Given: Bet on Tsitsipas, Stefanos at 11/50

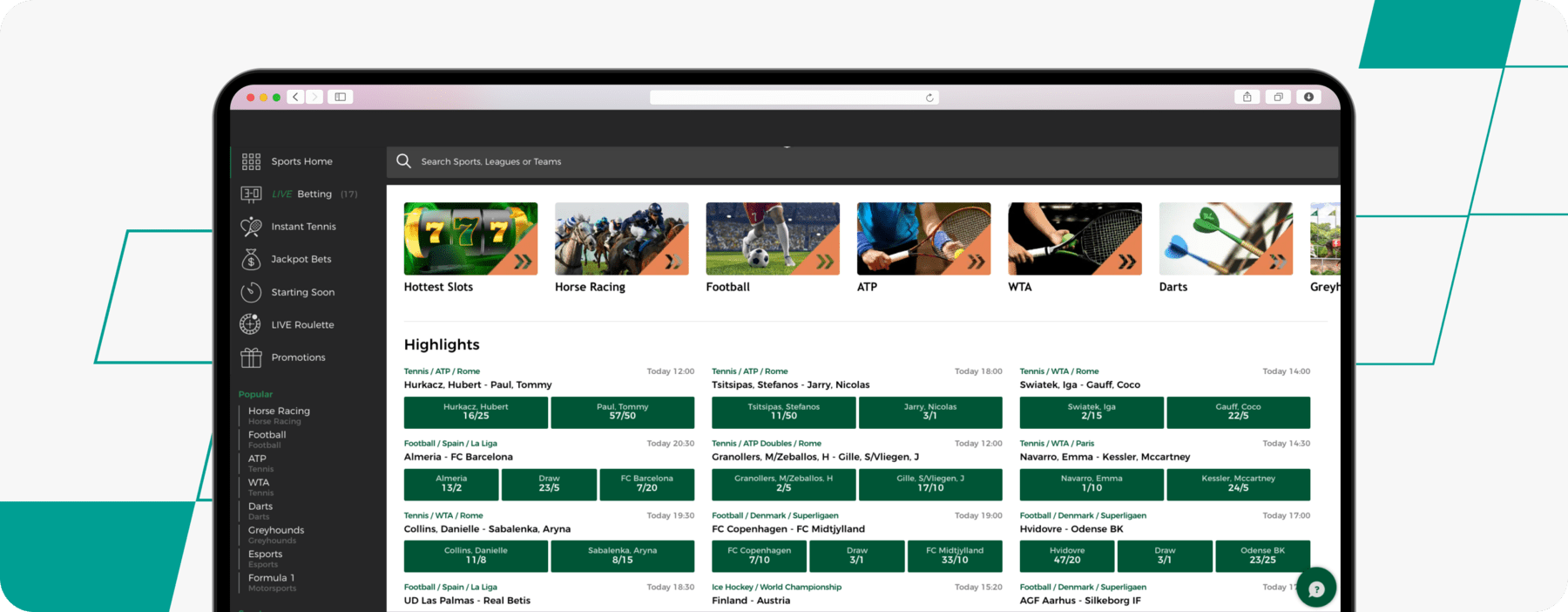Looking at the screenshot, I should tap(784, 412).
